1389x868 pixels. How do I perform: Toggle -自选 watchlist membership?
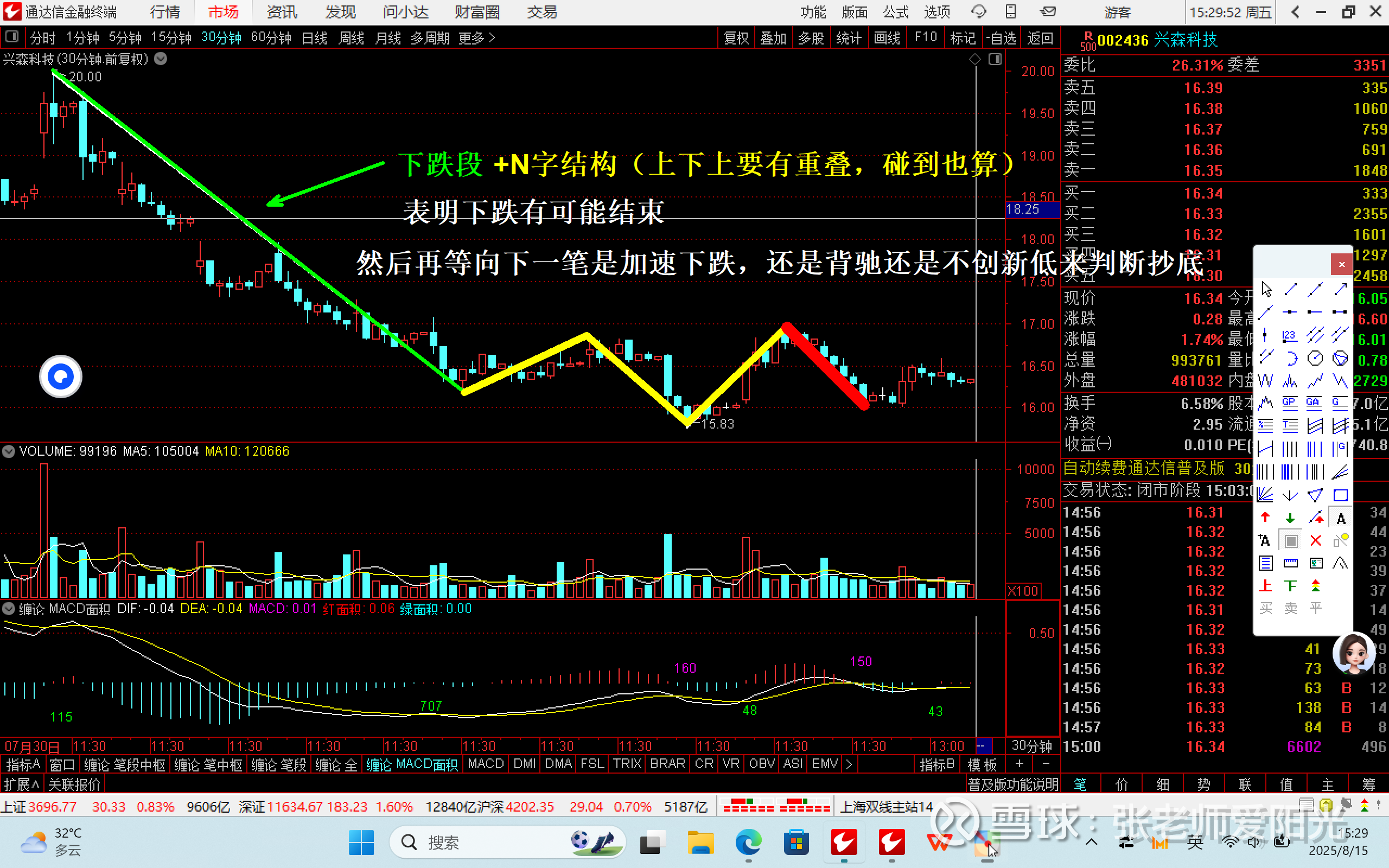point(1001,38)
